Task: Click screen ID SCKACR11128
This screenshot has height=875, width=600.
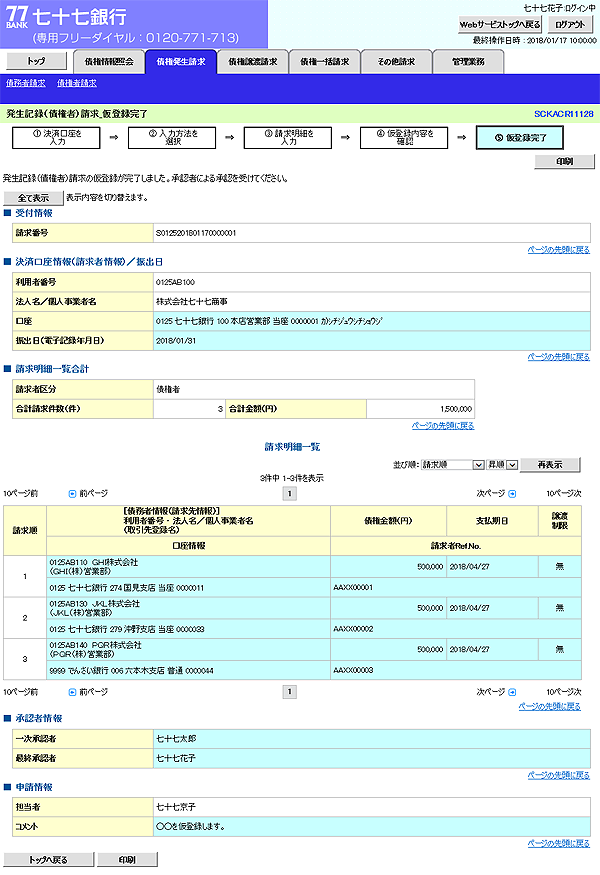Action: point(564,114)
